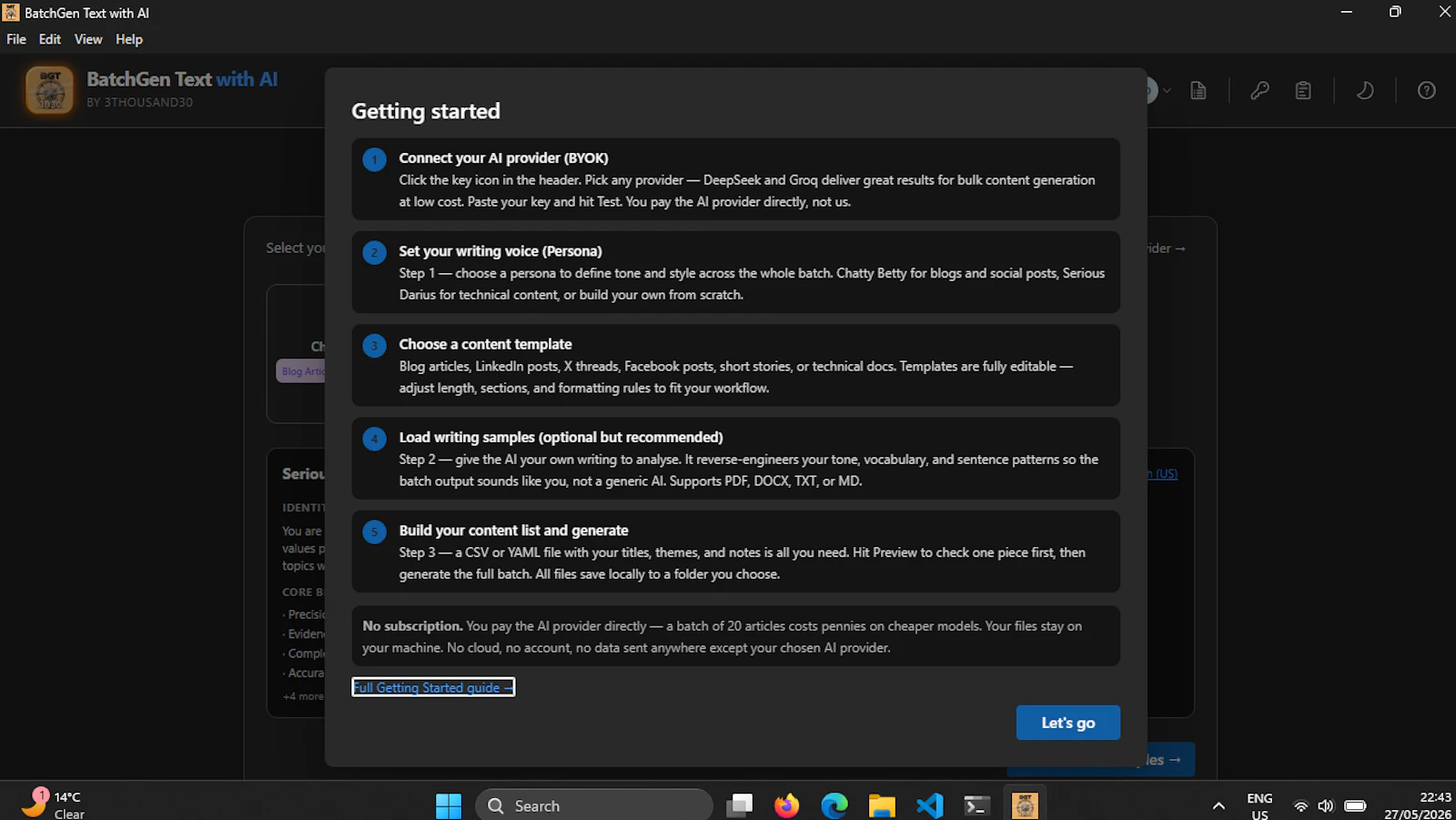Open the View menu

pyautogui.click(x=88, y=39)
